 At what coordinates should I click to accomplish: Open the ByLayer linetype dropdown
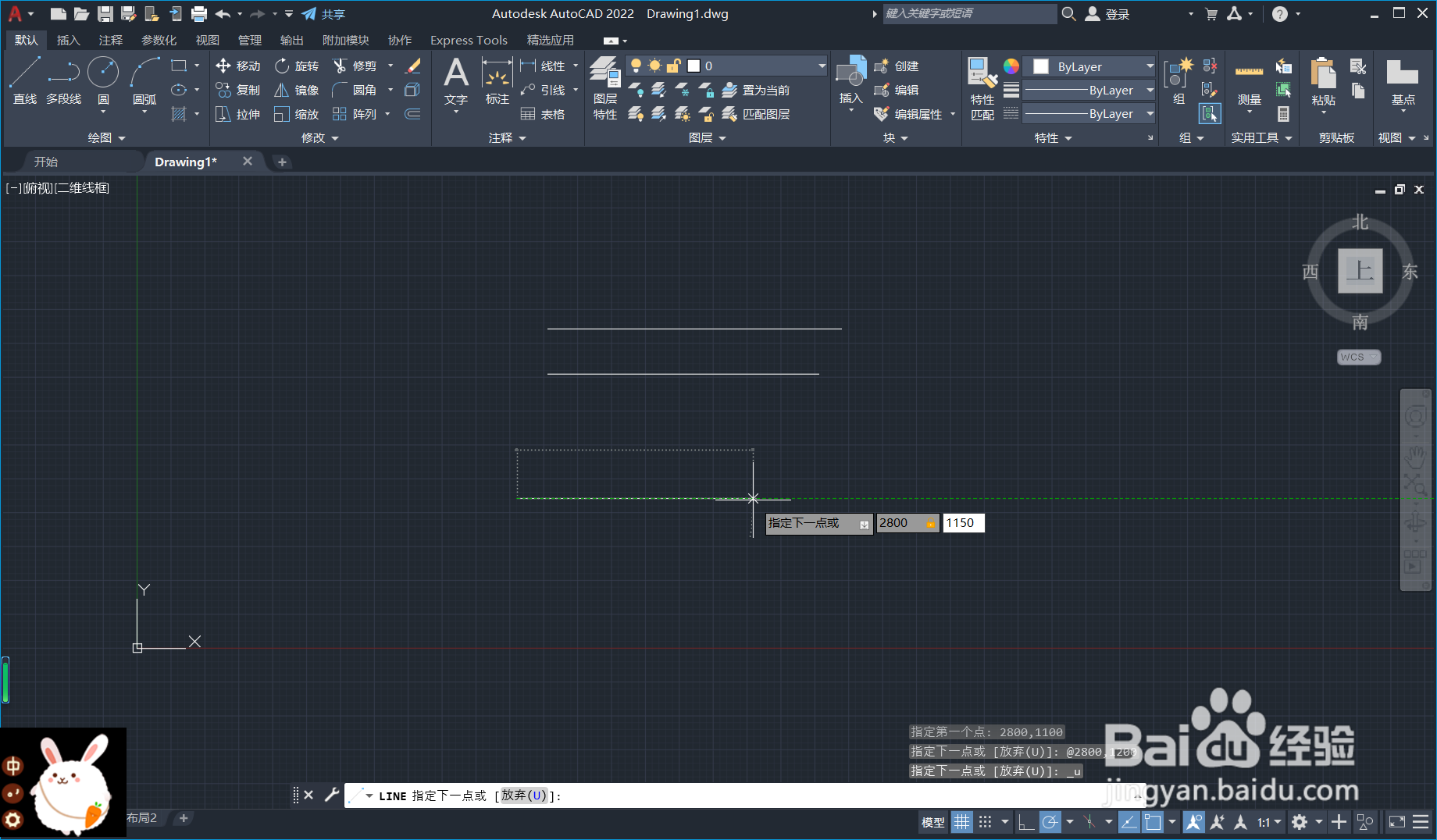click(x=1089, y=114)
